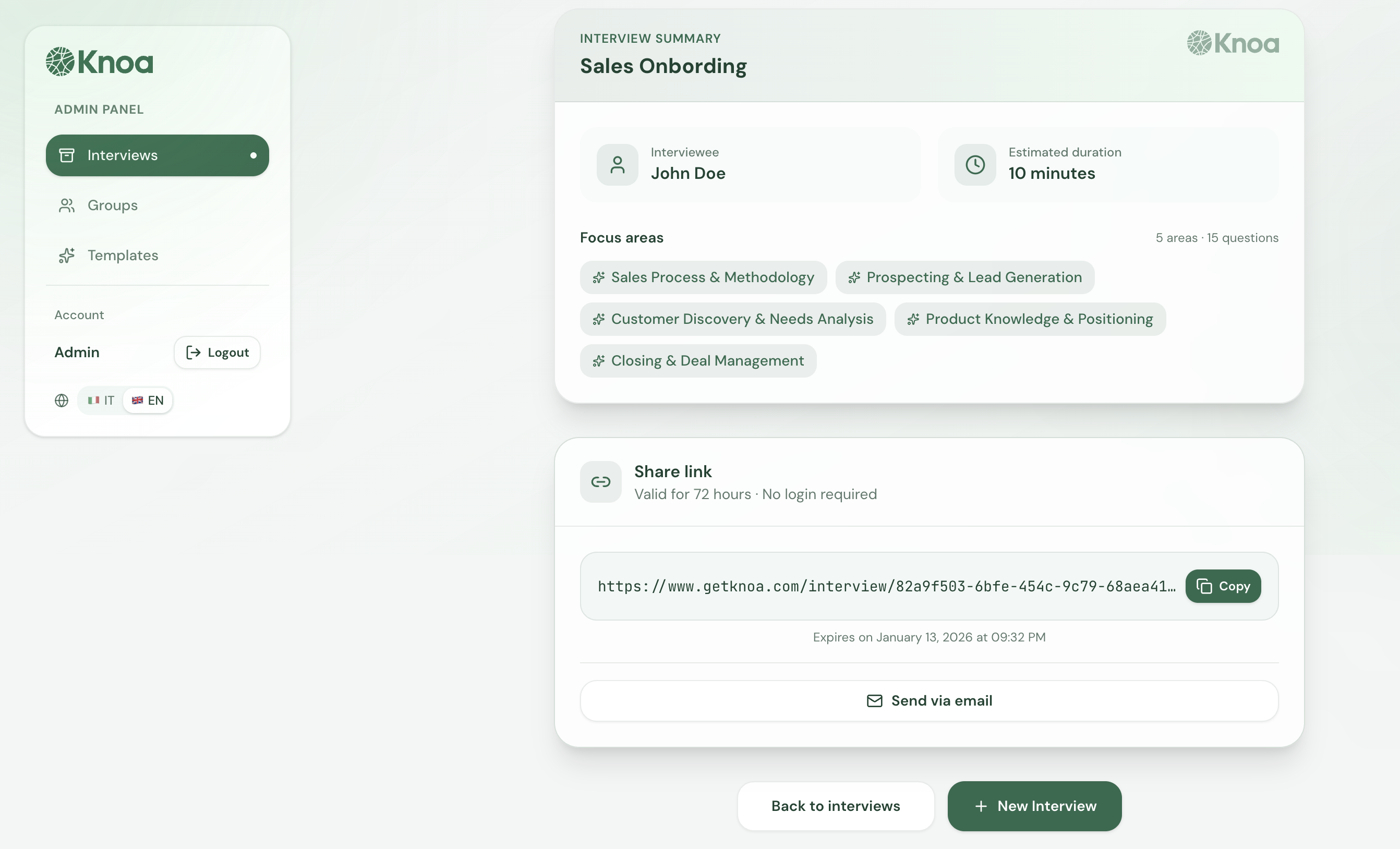Screen dimensions: 1400x849
Task: Select the Prospecting & Lead Generation chip
Action: (964, 277)
